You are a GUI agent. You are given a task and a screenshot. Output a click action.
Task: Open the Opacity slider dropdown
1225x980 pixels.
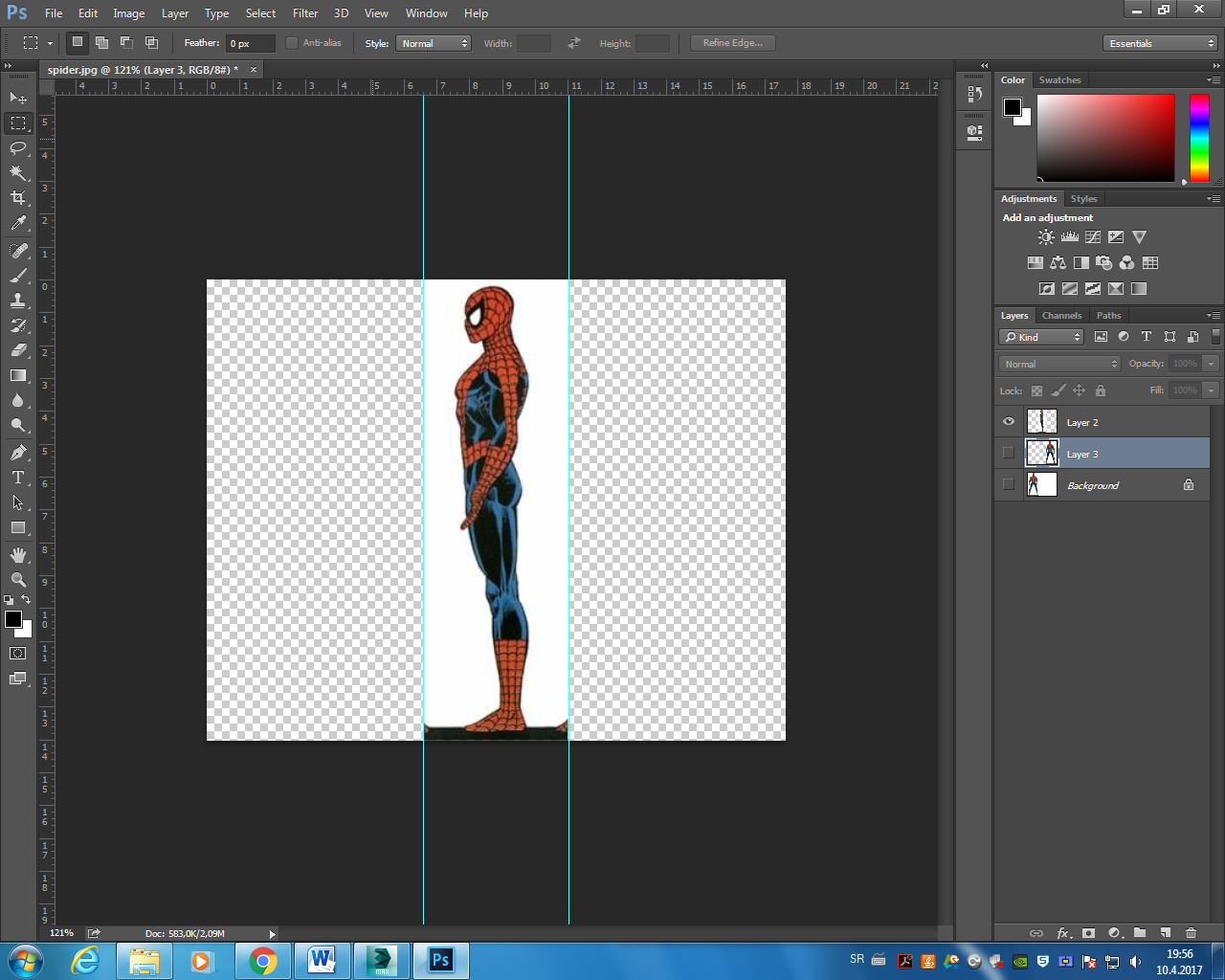(x=1211, y=364)
